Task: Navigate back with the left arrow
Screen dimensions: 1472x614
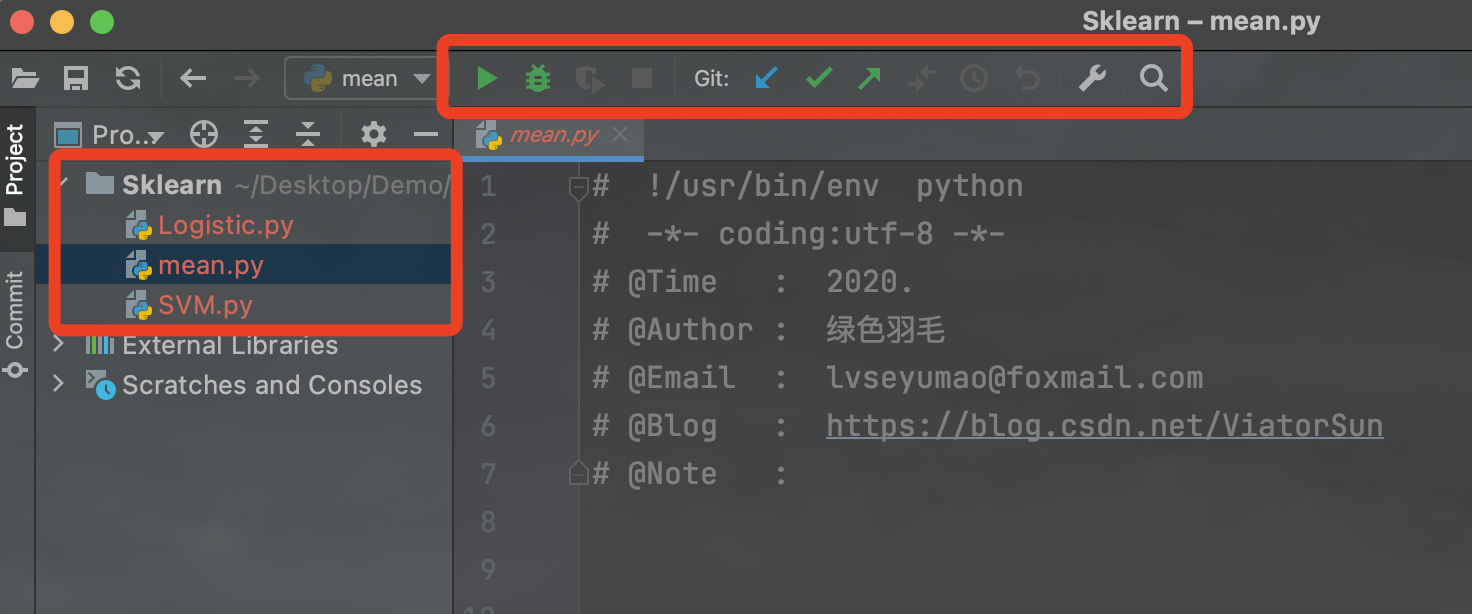Action: [193, 78]
